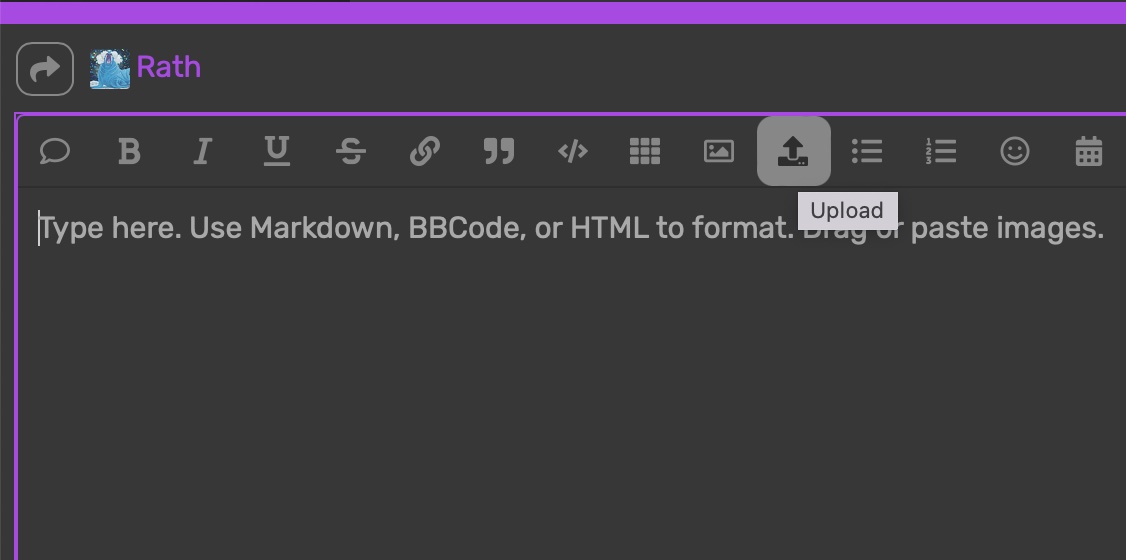Toggle underline formatting
1126x560 pixels.
277,151
